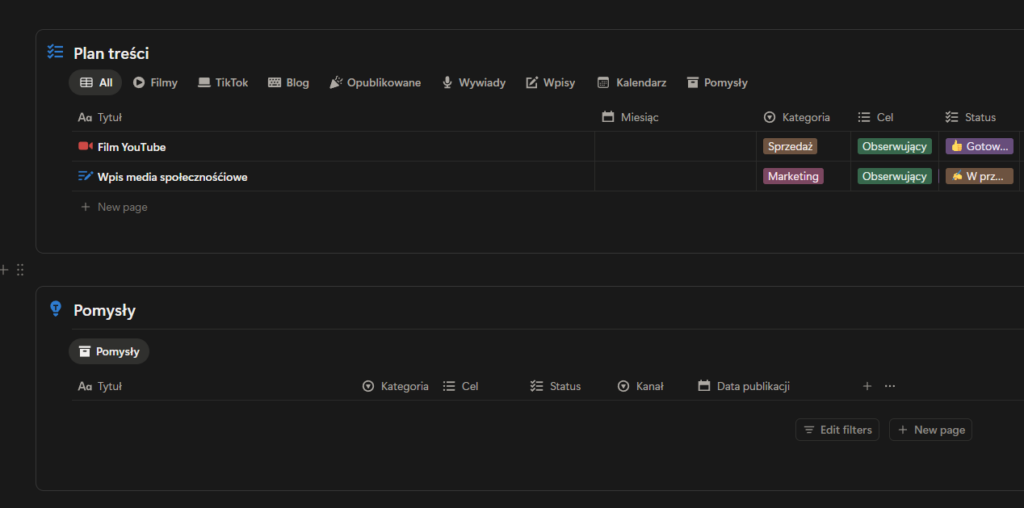
Task: Open the three-dots more options icon
Action: 890,386
